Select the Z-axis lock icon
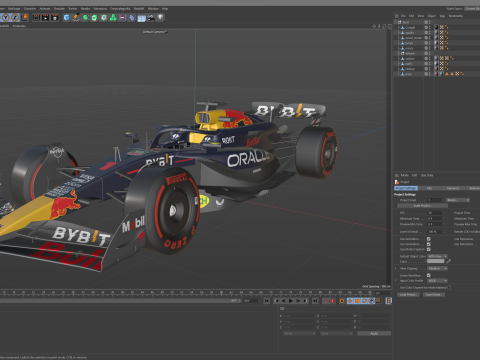This screenshot has width=480, height=360. (x=15, y=18)
